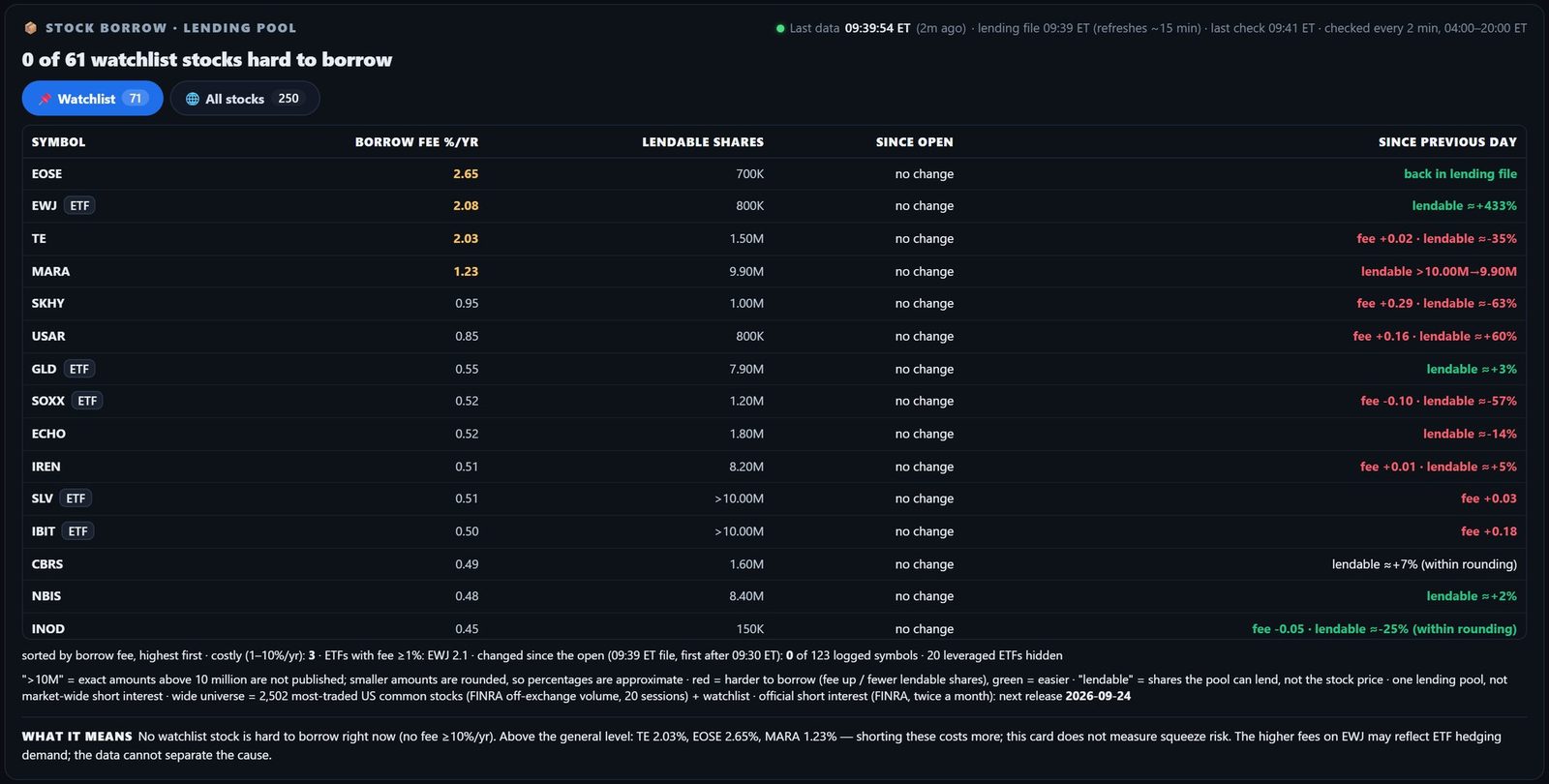This screenshot has height=784, width=1549.
Task: Click the green live status dot
Action: (x=780, y=28)
